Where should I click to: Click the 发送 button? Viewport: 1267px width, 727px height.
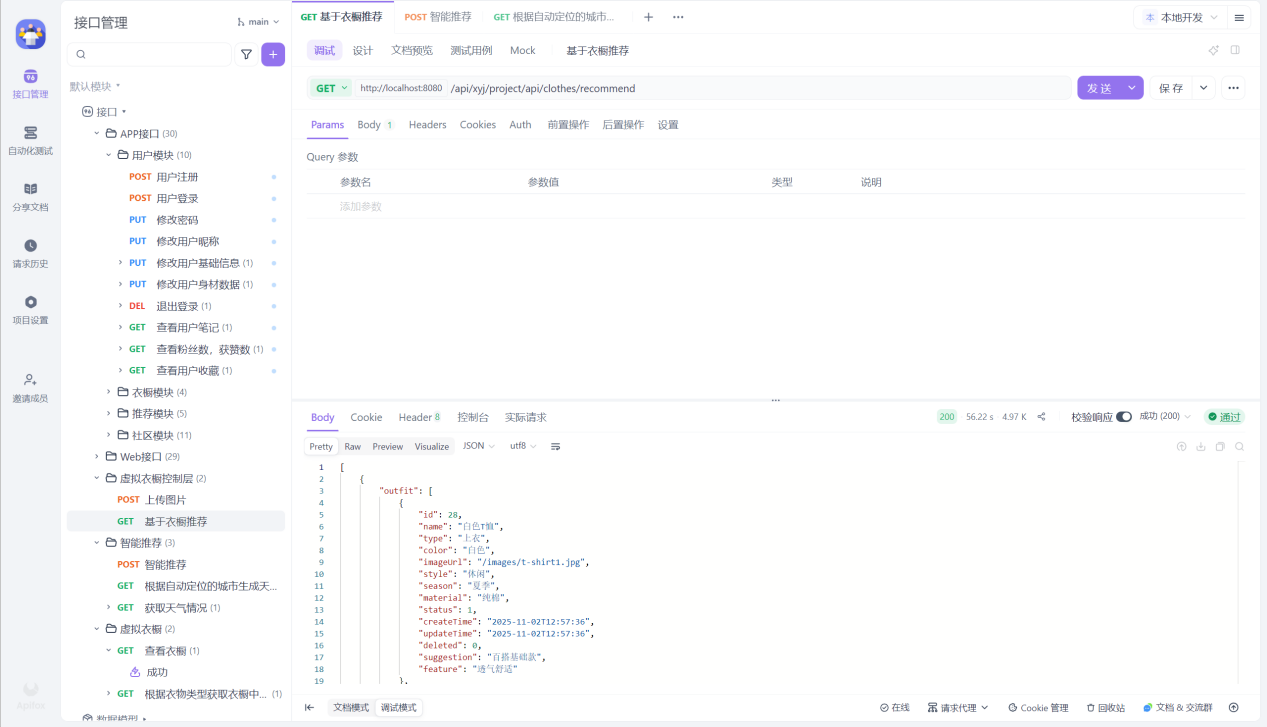[1099, 88]
